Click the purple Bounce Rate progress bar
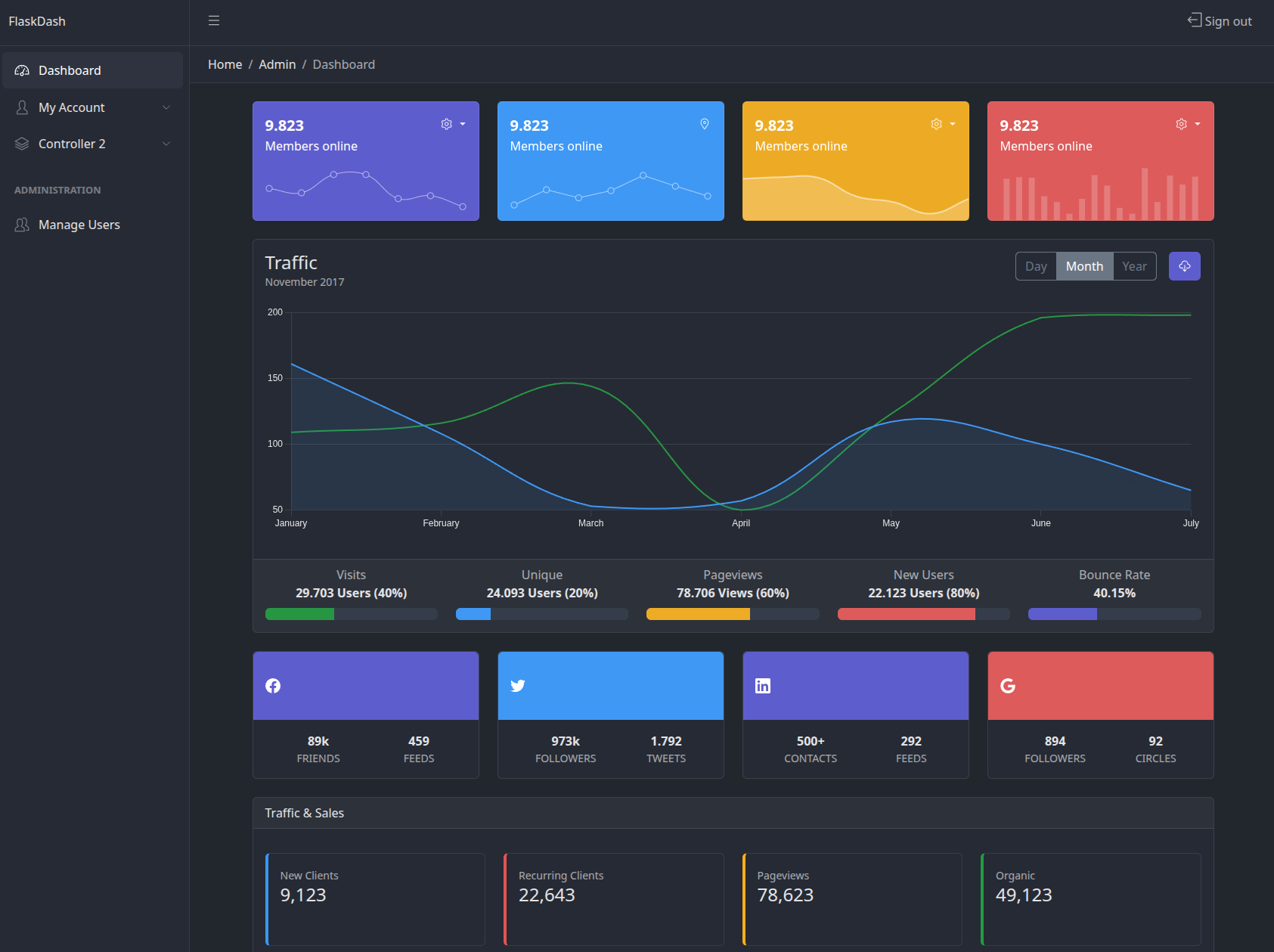 (1062, 614)
